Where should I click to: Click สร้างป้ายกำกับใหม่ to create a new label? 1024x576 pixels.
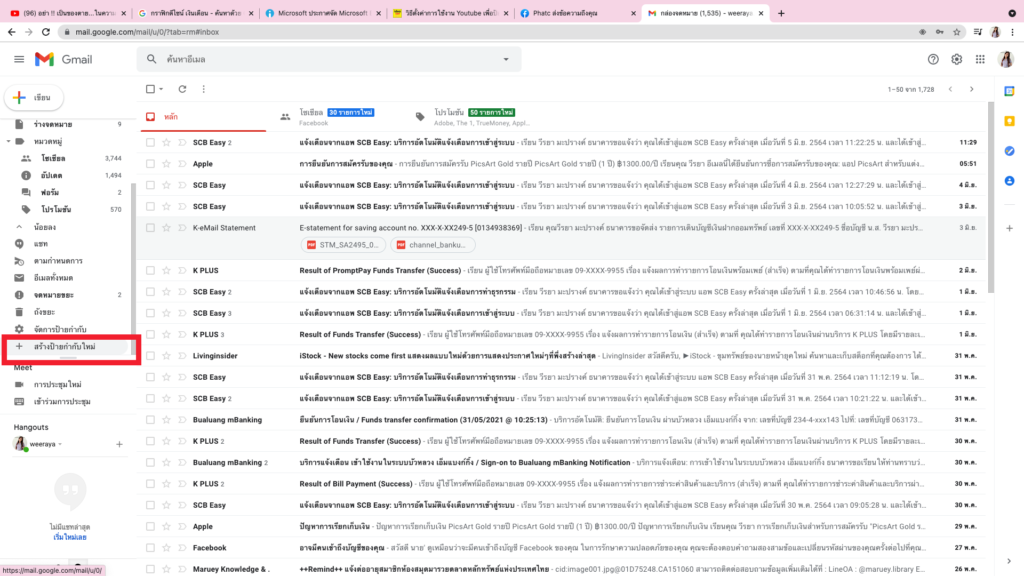click(x=65, y=347)
